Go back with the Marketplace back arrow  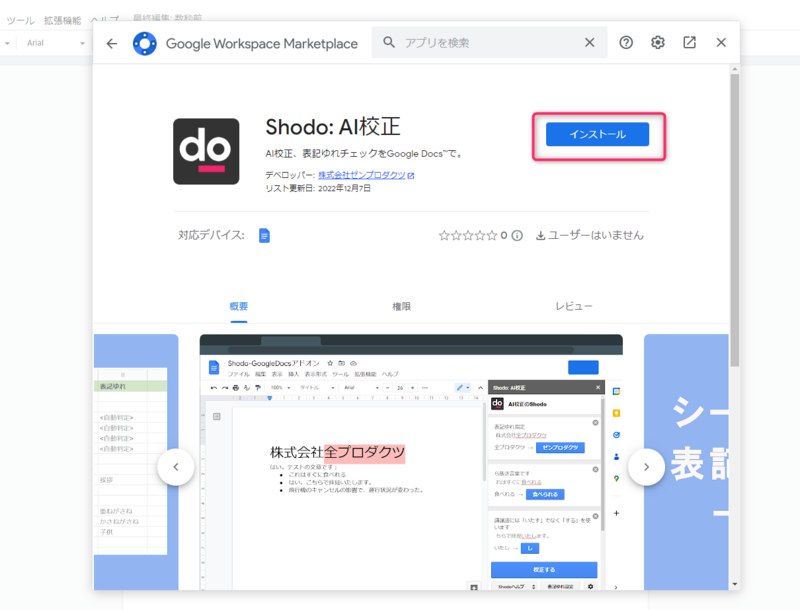(x=112, y=43)
